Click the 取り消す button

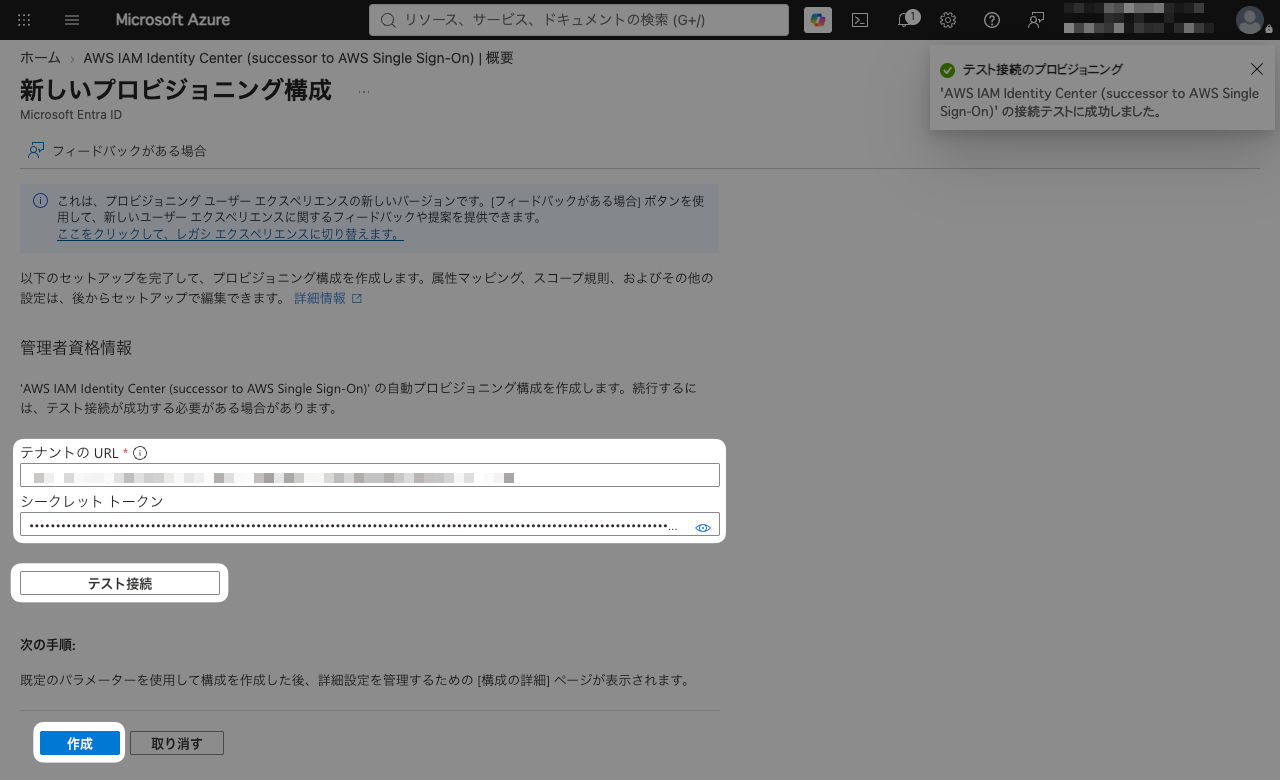177,743
